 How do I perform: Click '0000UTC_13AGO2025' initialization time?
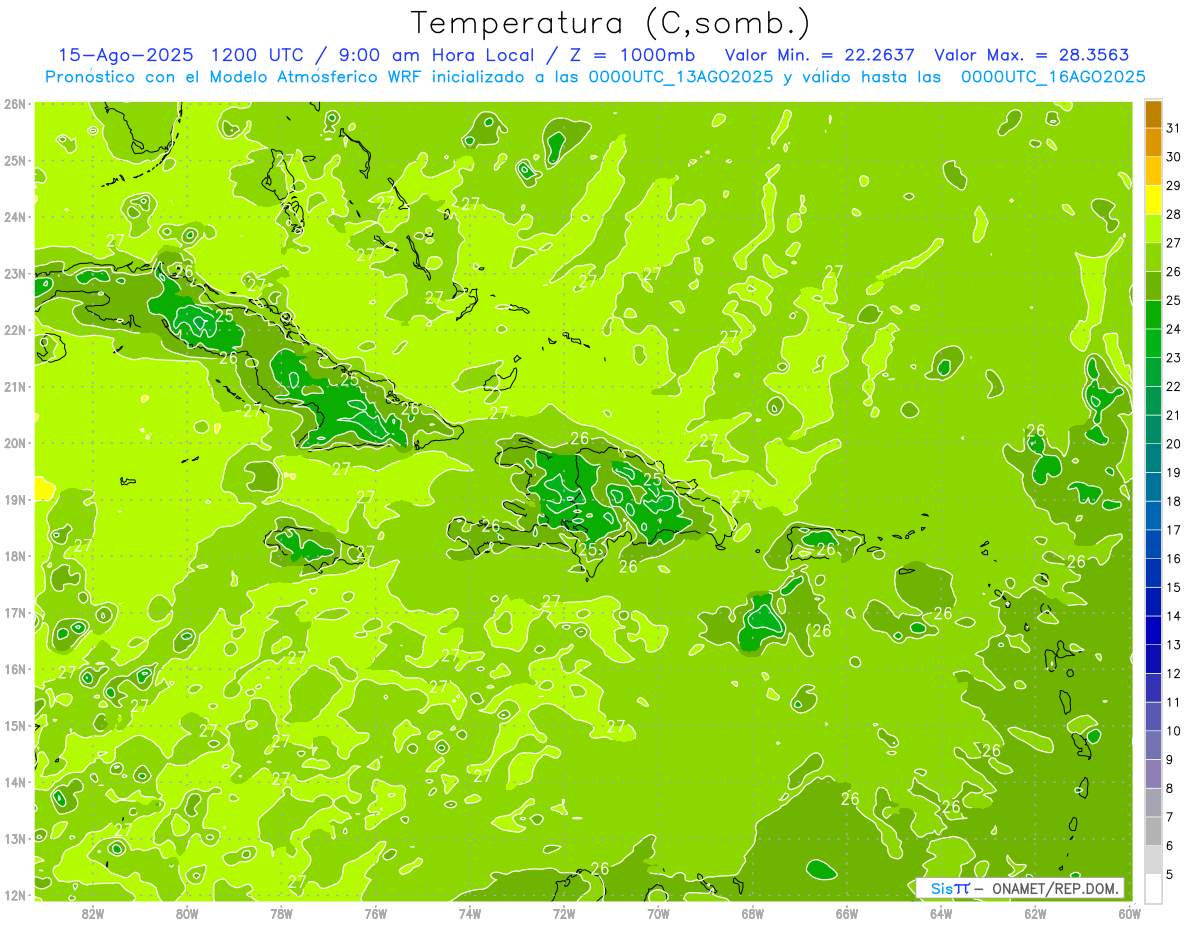(x=681, y=77)
